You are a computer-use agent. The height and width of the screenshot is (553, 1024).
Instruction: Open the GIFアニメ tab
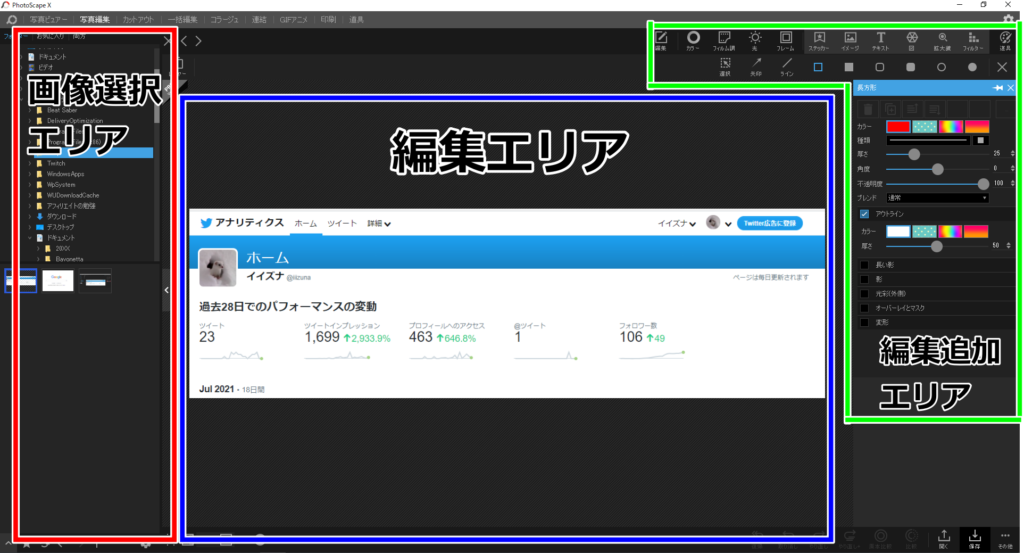click(x=293, y=19)
